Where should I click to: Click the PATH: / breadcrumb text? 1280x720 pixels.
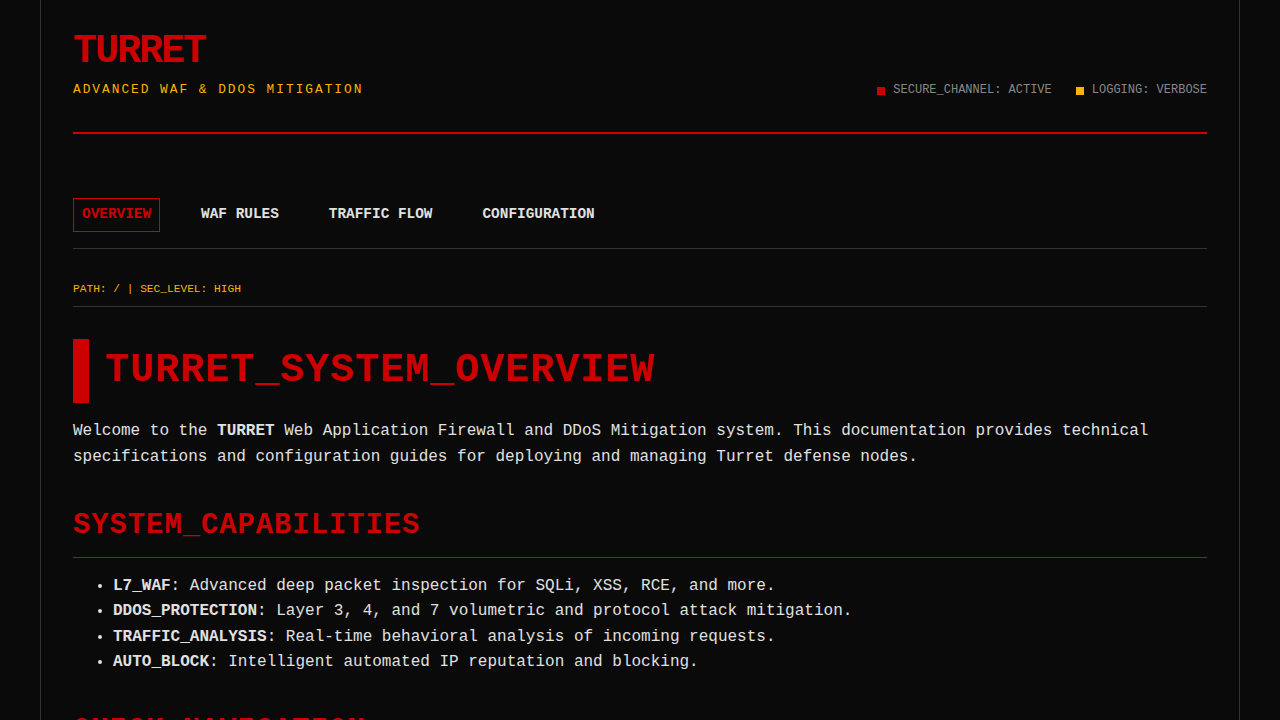pos(96,289)
